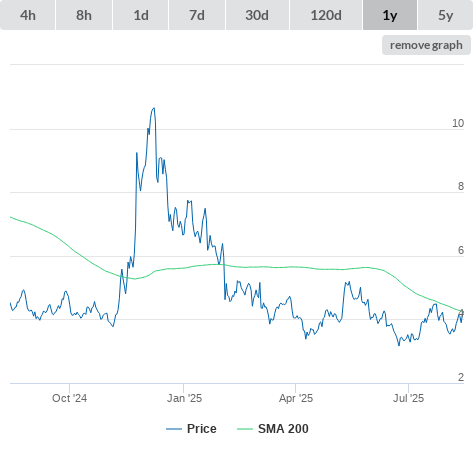Click the price peak above 10
This screenshot has height=455, width=474.
tap(154, 108)
